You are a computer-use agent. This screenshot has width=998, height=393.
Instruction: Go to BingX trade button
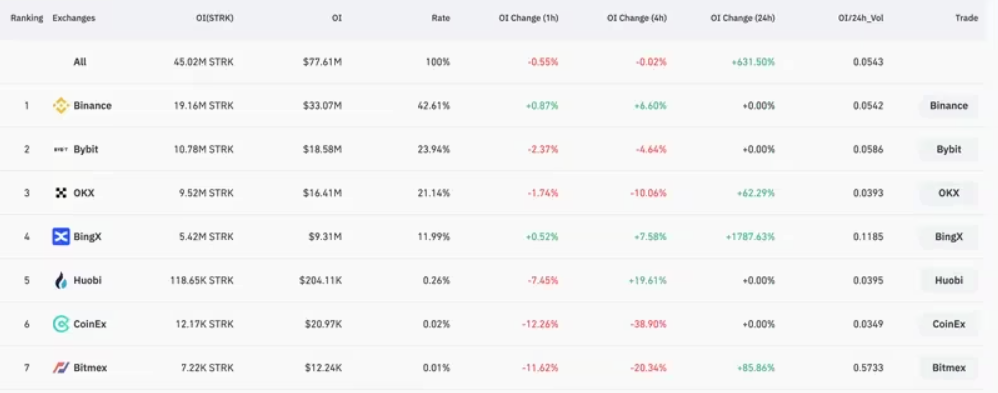click(948, 237)
